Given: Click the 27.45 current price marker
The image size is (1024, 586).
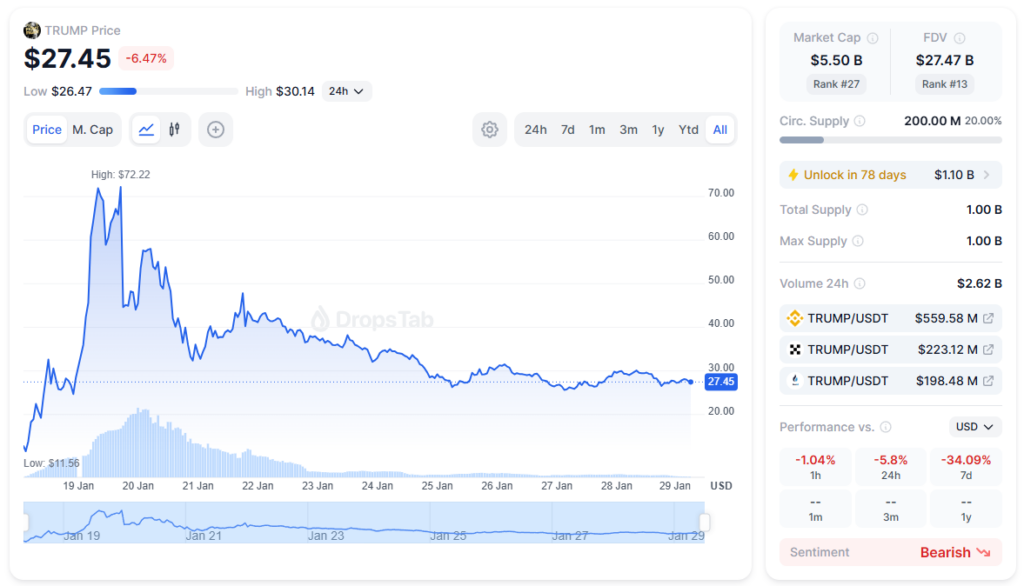Looking at the screenshot, I should [721, 382].
